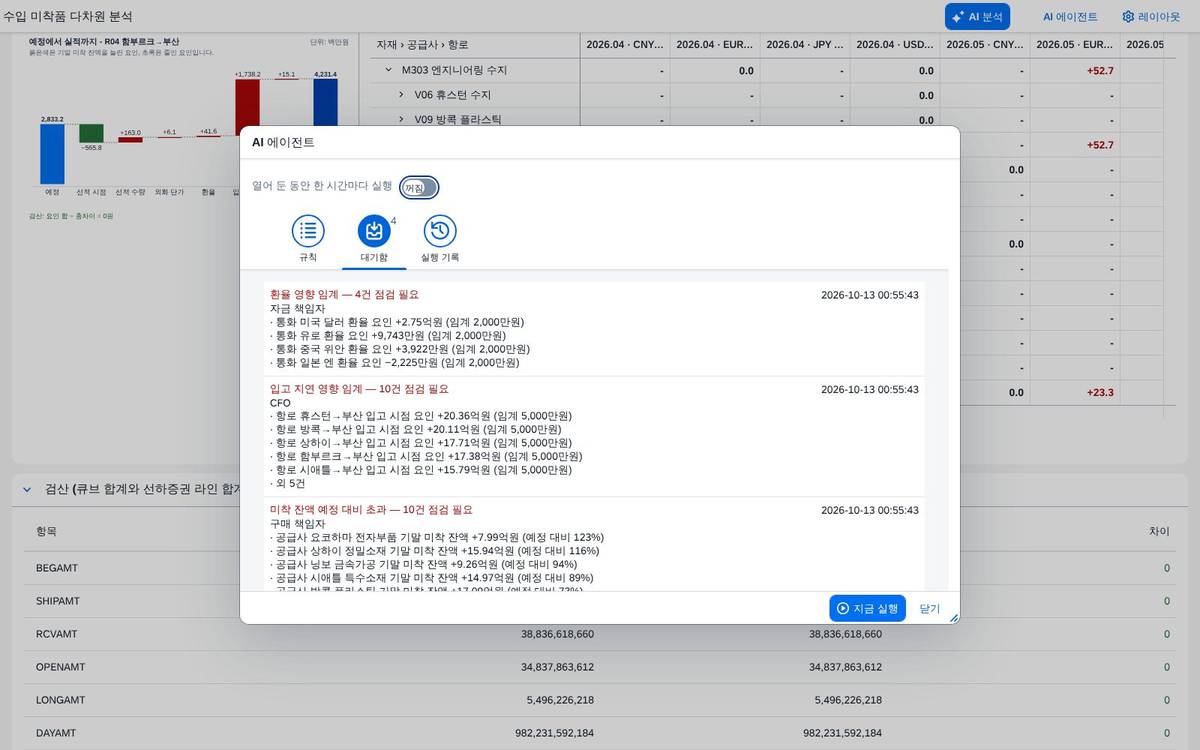Click the SHIPAMT row label

(57, 601)
